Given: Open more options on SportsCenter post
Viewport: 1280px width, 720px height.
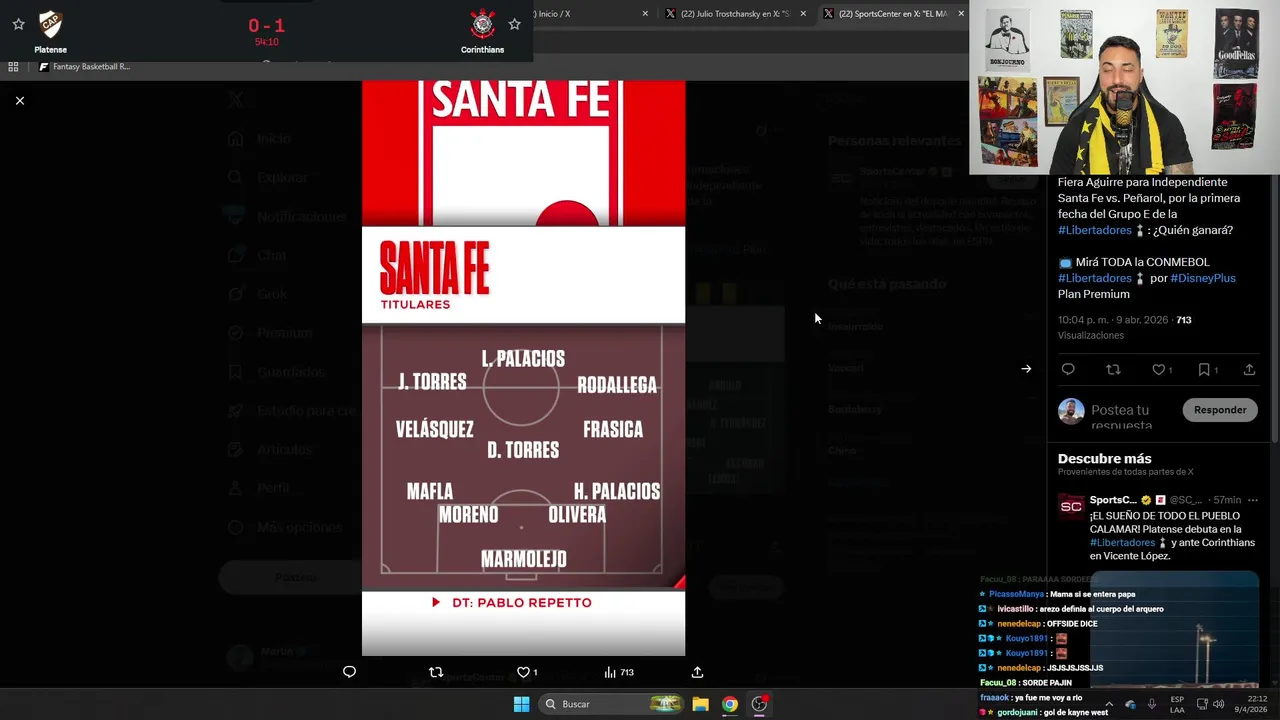Looking at the screenshot, I should click(x=1253, y=500).
